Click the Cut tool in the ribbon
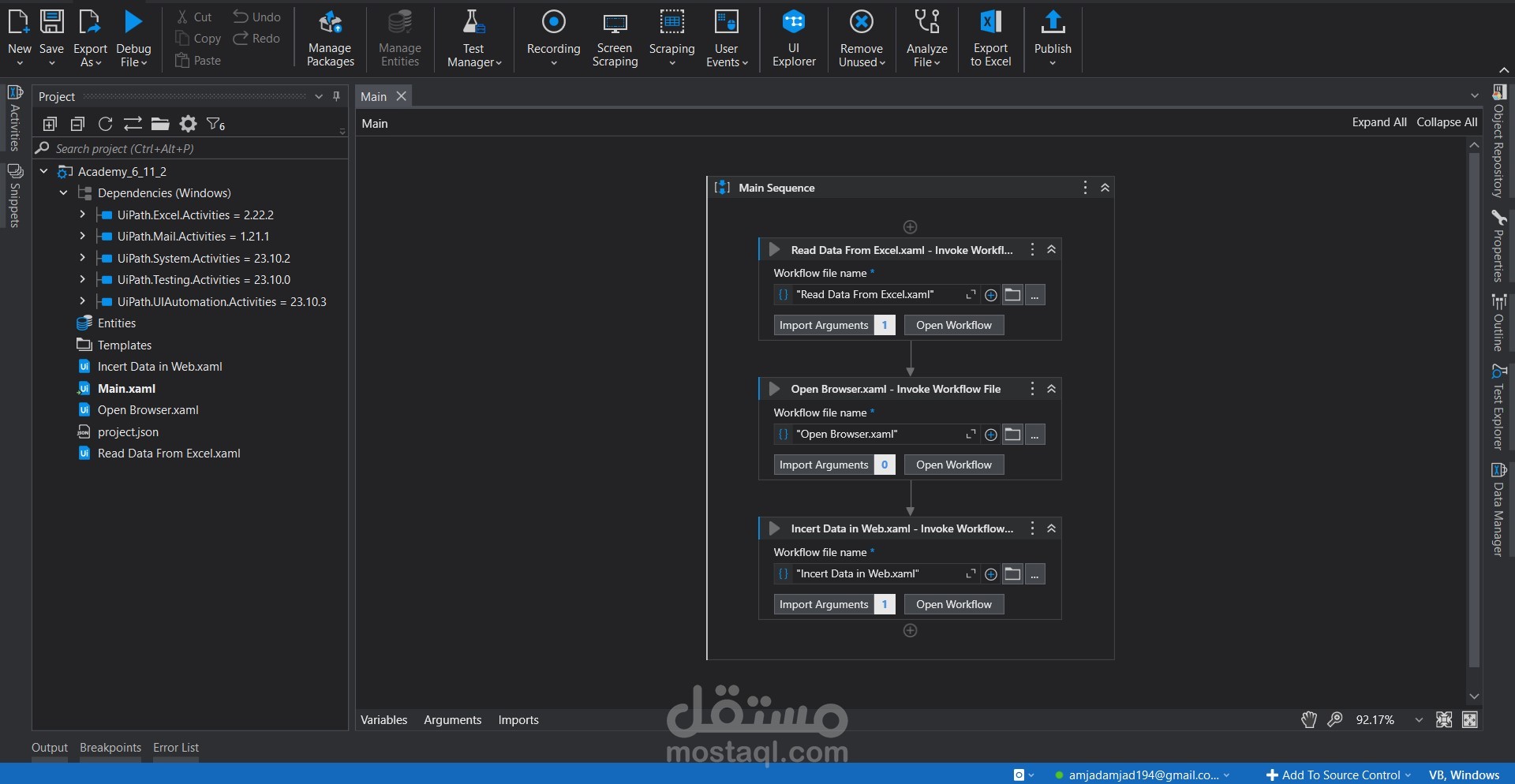The height and width of the screenshot is (784, 1515). 194,17
